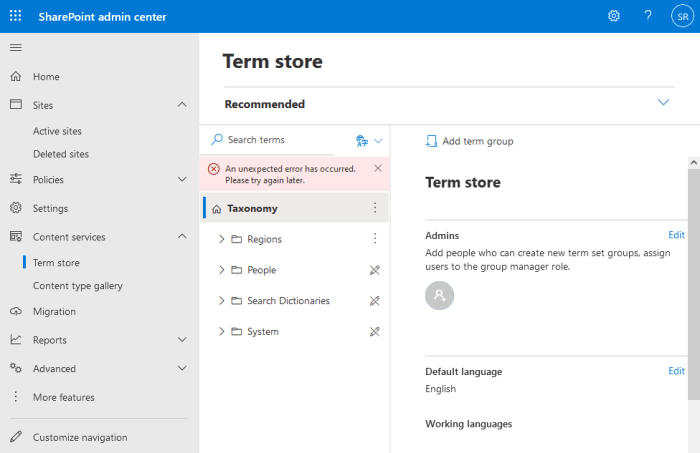The height and width of the screenshot is (453, 700).
Task: Click the details pane scrollbar thumb
Action: 694,284
